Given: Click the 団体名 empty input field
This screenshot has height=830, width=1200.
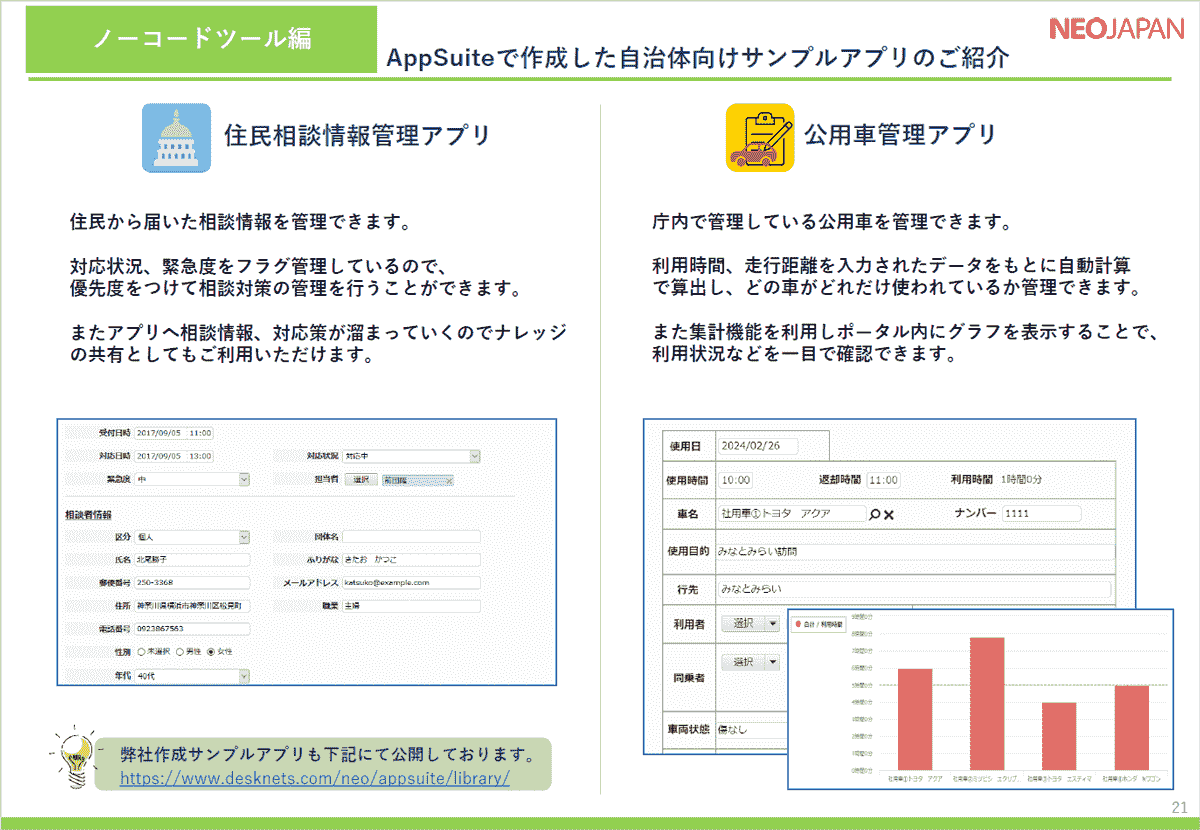Looking at the screenshot, I should (x=411, y=537).
